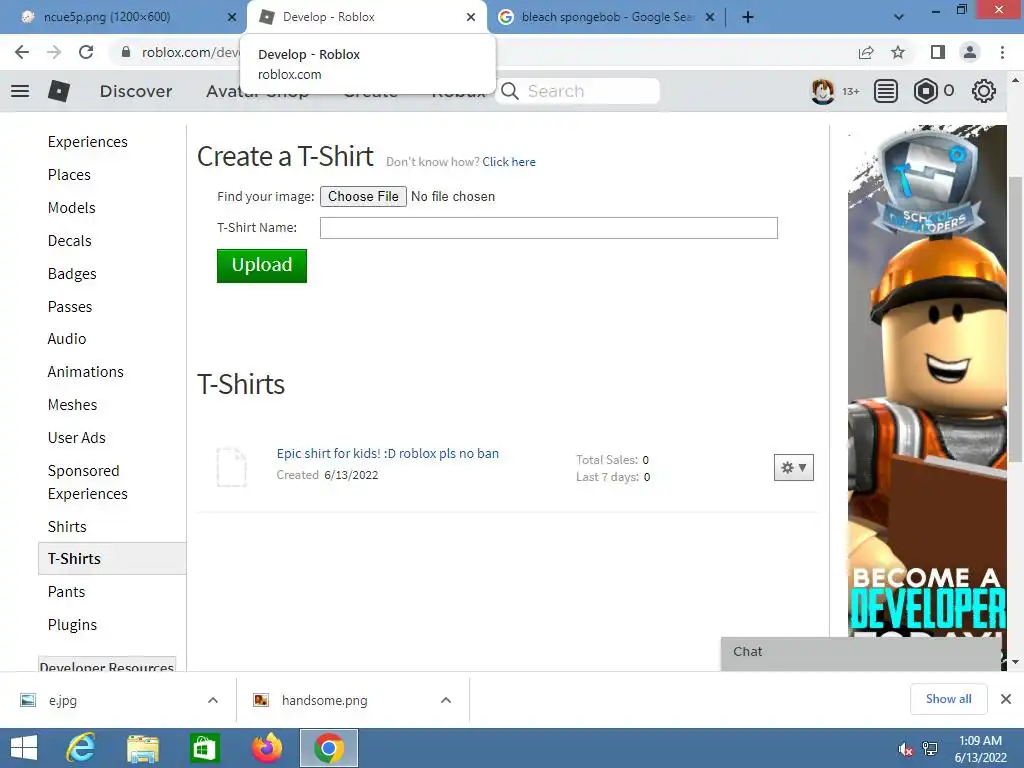The width and height of the screenshot is (1024, 768).
Task: Select User Ads in the sidebar
Action: coord(76,438)
